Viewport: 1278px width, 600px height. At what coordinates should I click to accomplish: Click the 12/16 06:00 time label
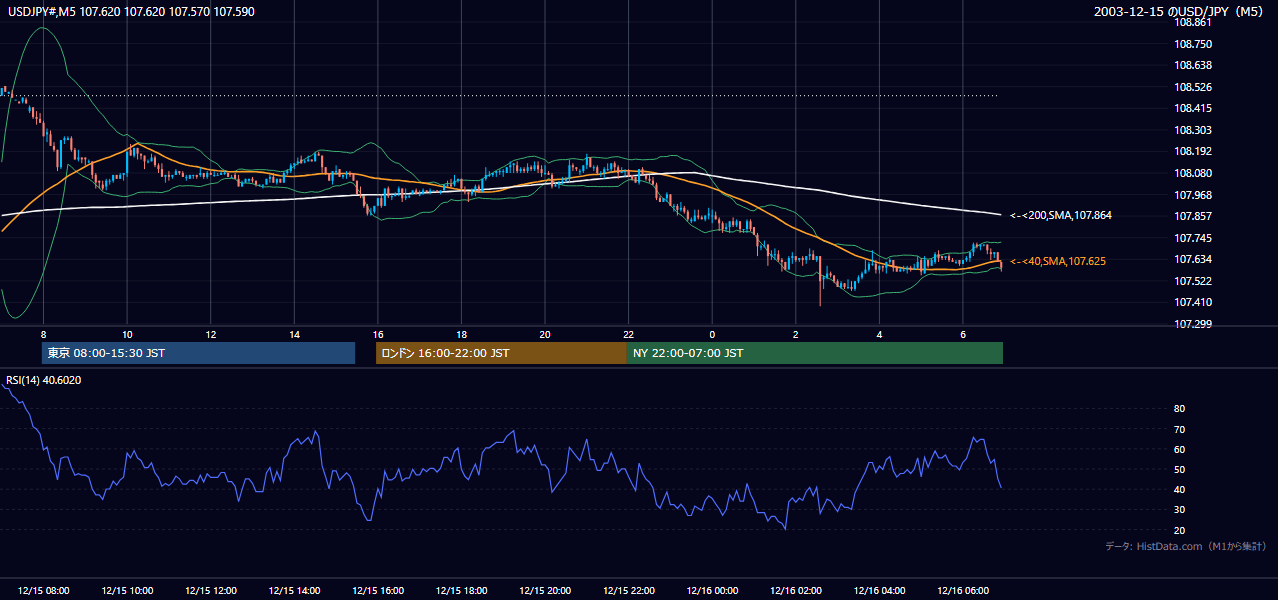963,591
